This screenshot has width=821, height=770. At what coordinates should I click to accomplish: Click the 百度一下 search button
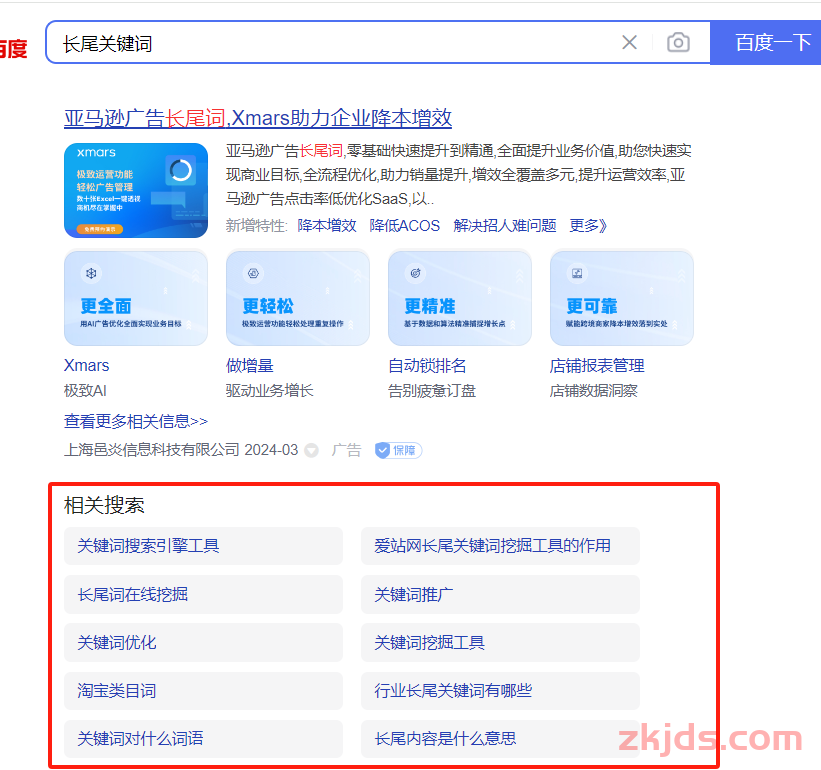click(x=765, y=43)
